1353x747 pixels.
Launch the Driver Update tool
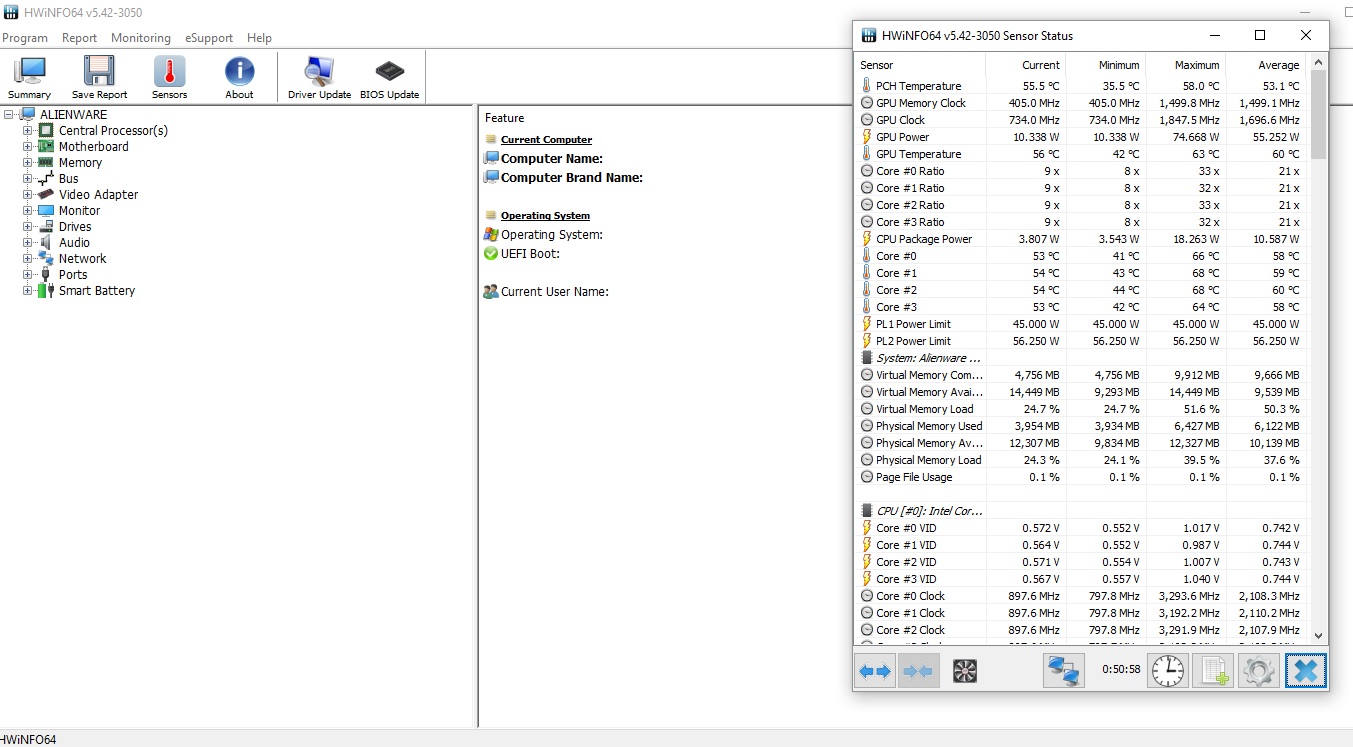[x=319, y=77]
